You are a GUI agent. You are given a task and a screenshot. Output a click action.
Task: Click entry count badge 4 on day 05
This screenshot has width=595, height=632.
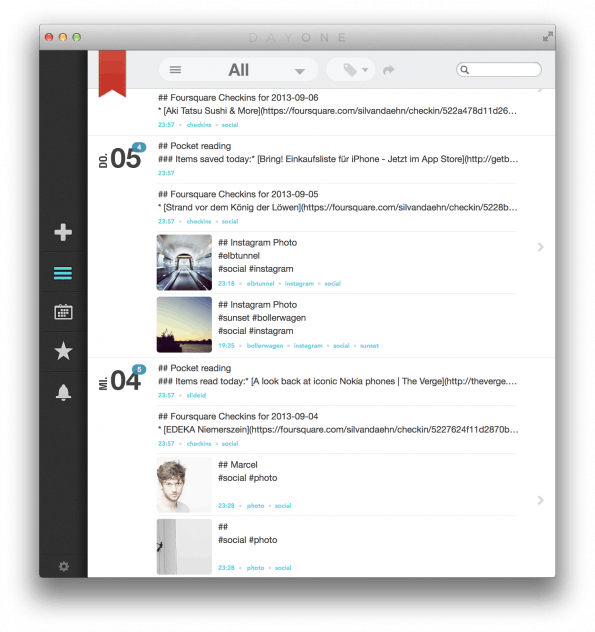tap(139, 147)
